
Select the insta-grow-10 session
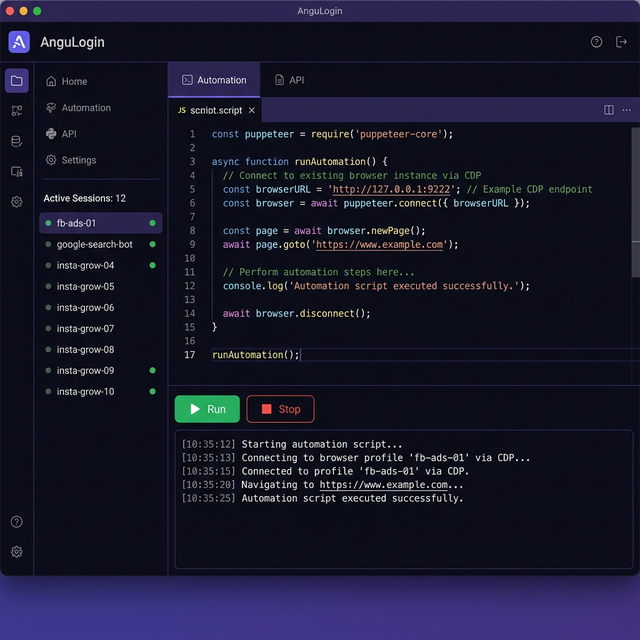pyautogui.click(x=101, y=391)
